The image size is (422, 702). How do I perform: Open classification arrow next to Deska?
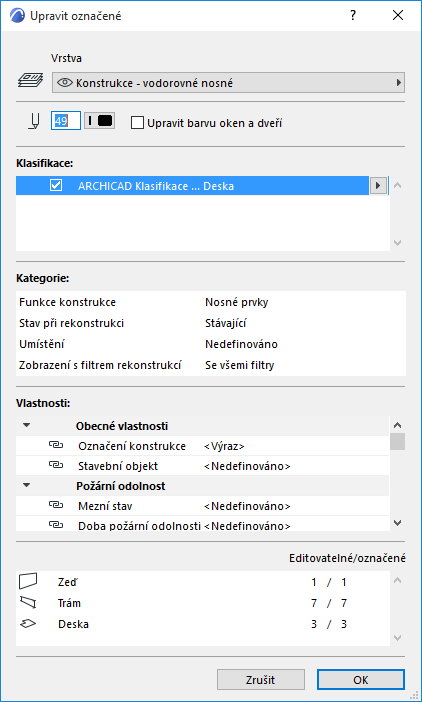pos(378,185)
